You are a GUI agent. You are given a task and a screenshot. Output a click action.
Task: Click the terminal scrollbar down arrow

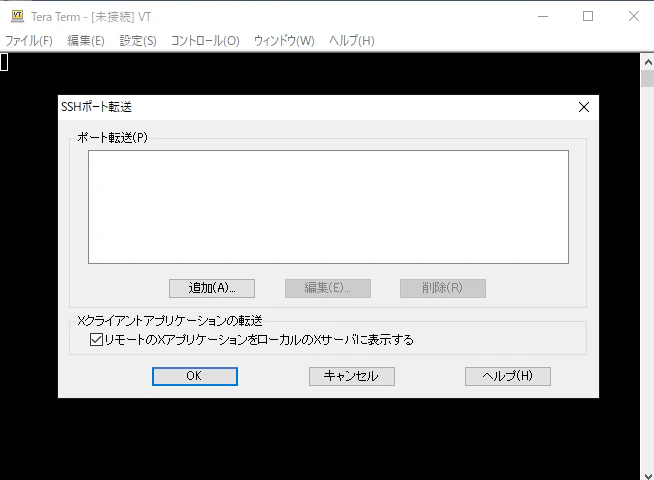(648, 475)
